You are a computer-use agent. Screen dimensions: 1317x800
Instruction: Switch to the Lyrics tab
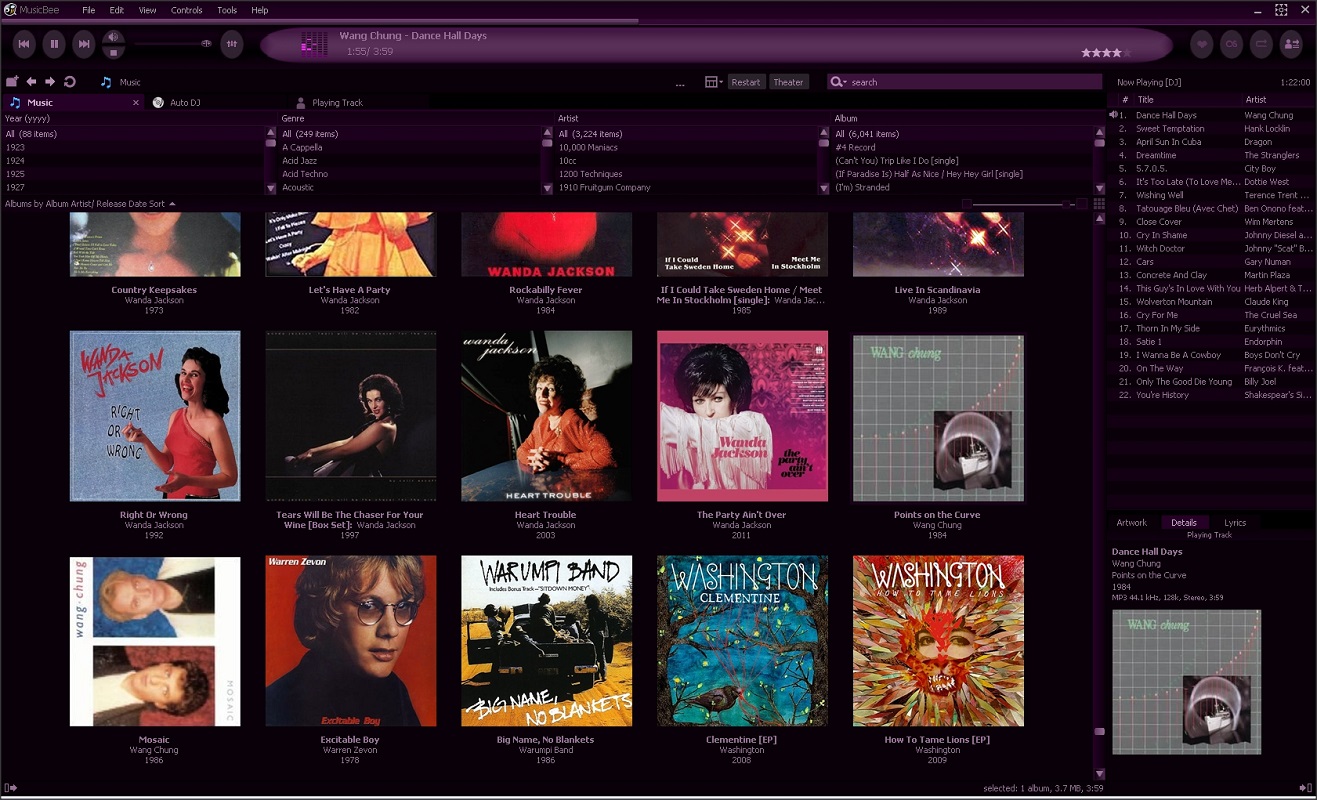(1235, 523)
